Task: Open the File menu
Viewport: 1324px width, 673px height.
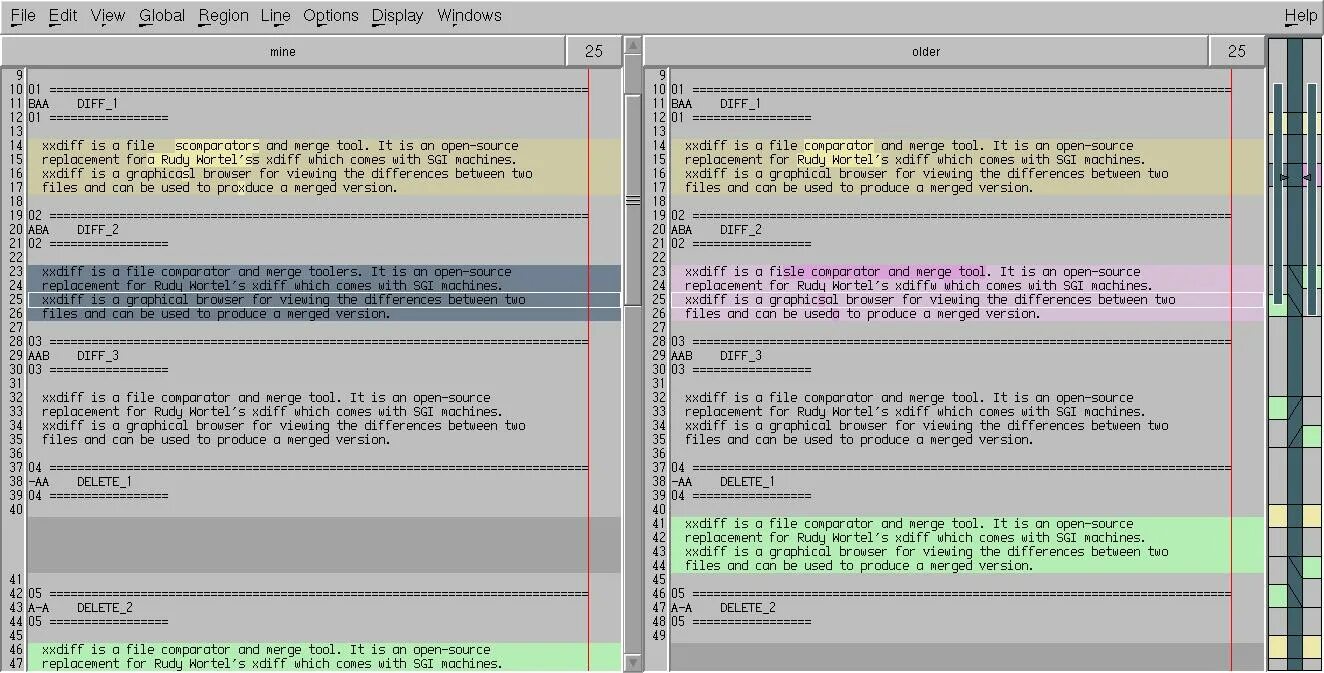Action: [22, 15]
